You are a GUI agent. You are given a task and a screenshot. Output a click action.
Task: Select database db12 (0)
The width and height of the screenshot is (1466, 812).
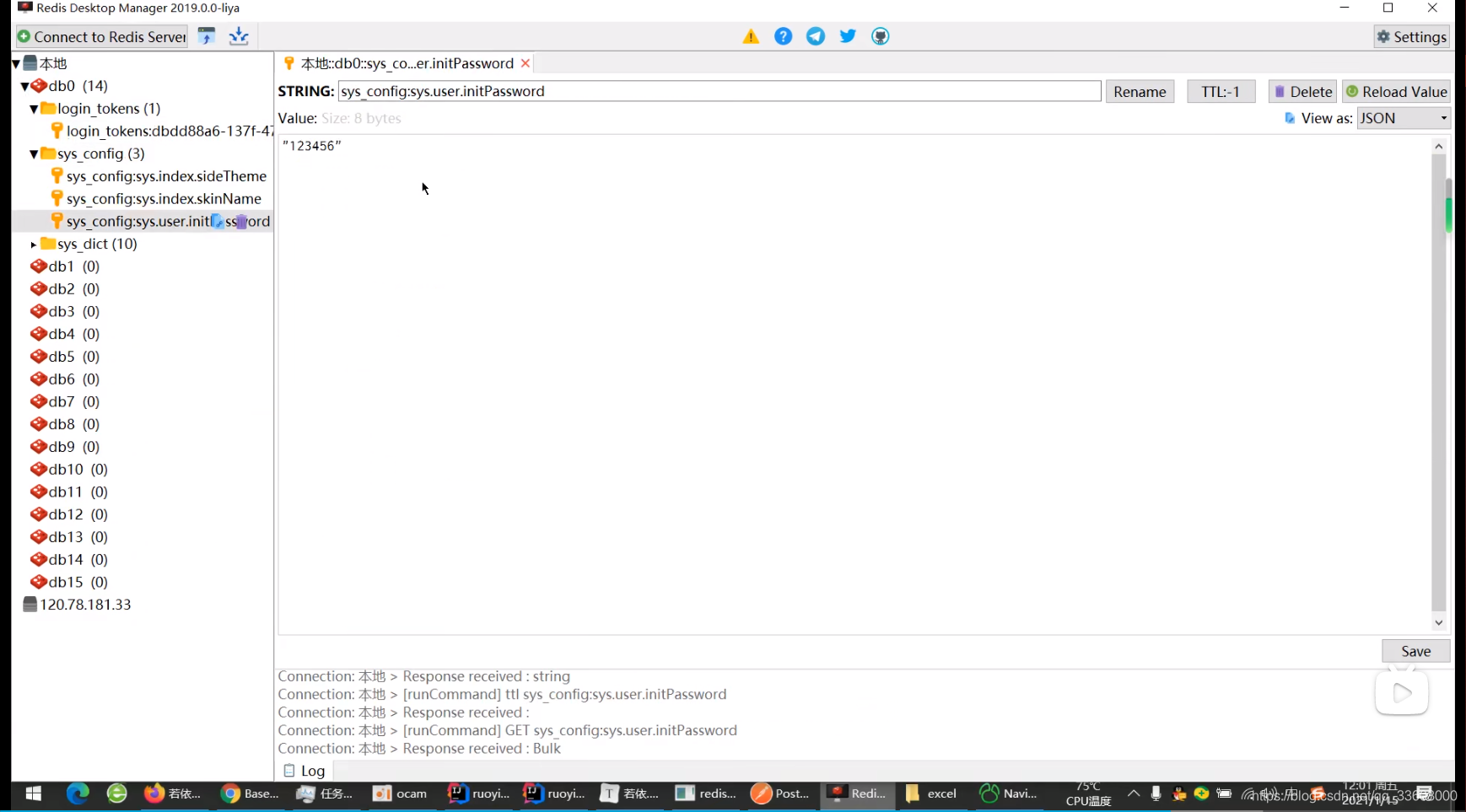[x=69, y=514]
